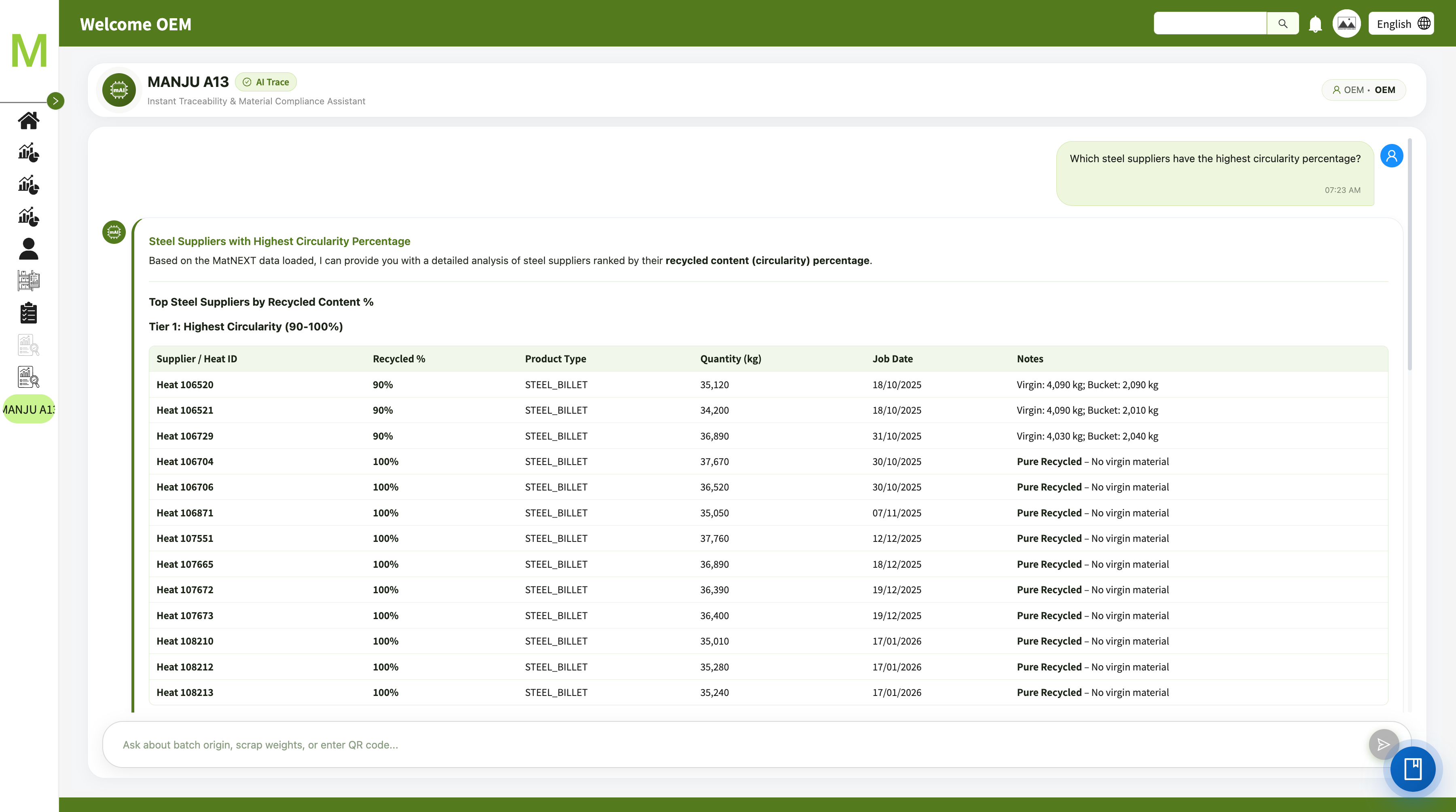The width and height of the screenshot is (1456, 812).
Task: Open the second chart analytics sidebar icon
Action: click(28, 185)
